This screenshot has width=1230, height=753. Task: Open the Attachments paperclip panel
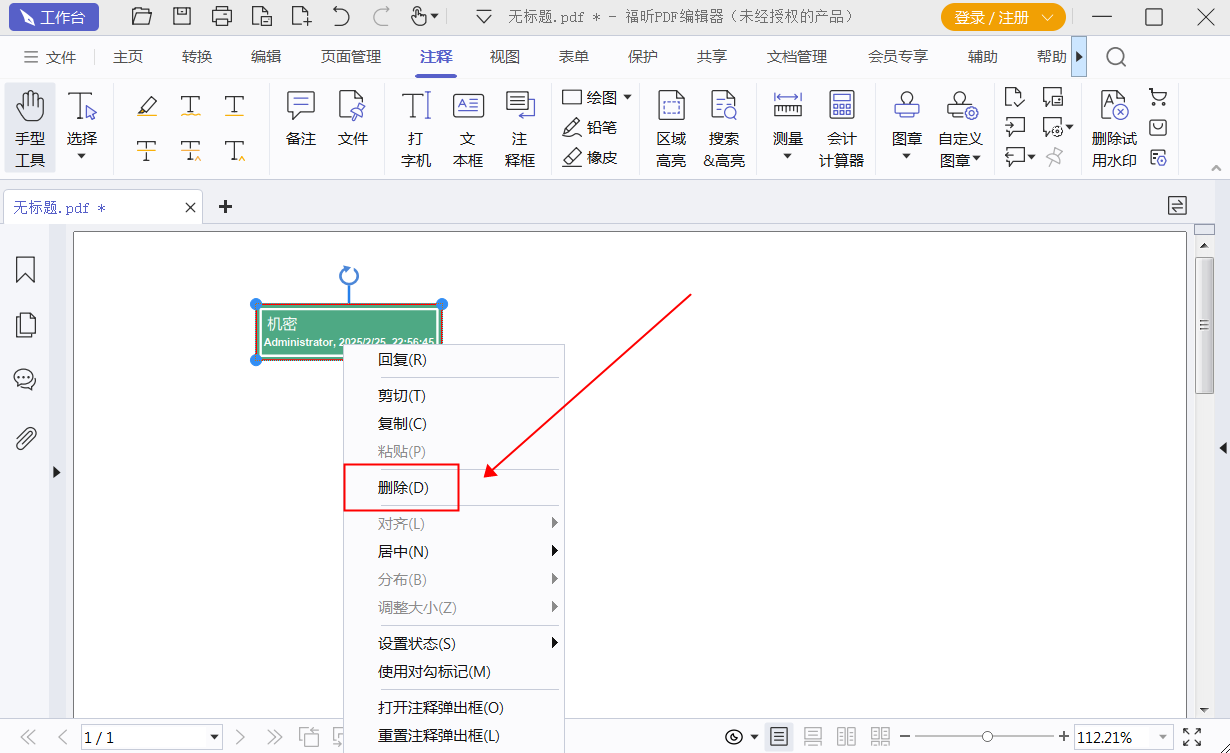click(x=25, y=438)
